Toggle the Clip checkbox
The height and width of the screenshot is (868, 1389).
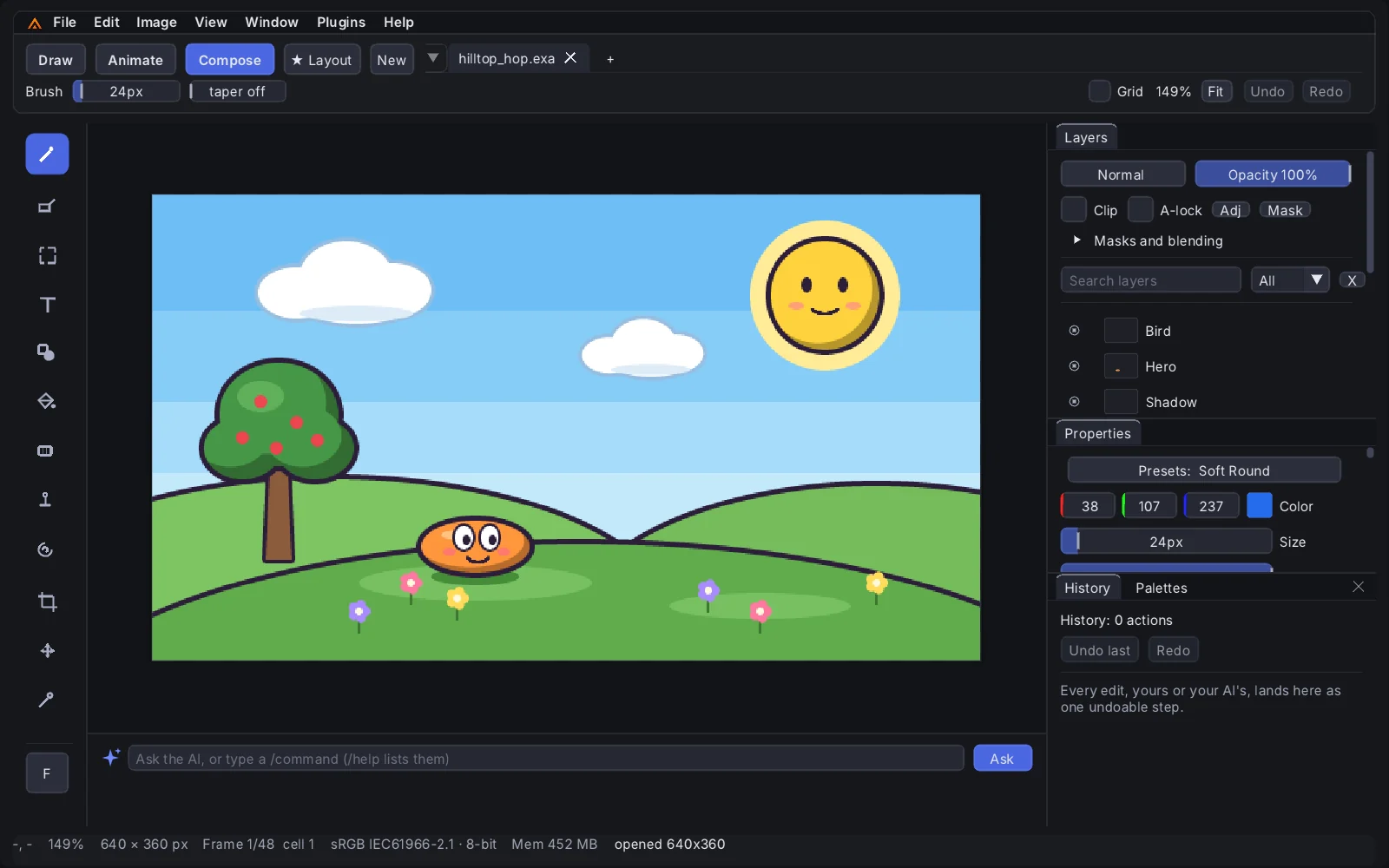click(1074, 209)
